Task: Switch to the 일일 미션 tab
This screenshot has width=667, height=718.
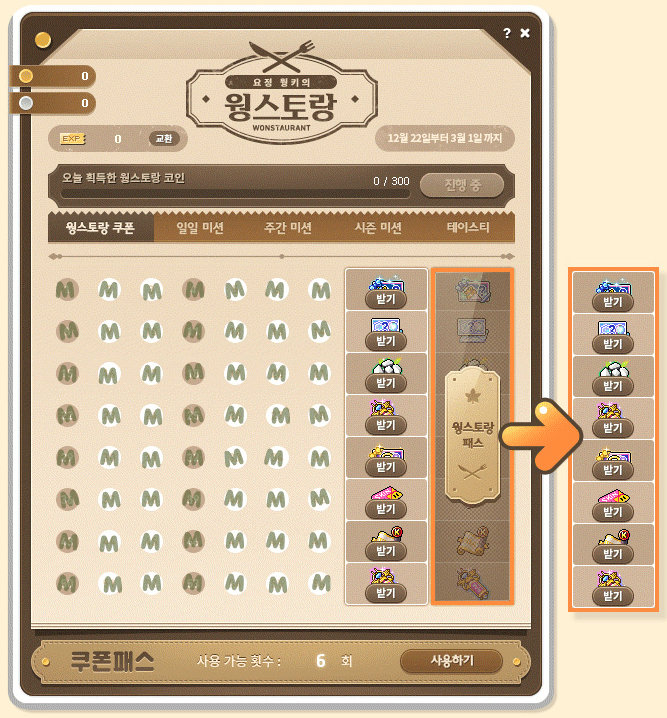Action: (200, 228)
